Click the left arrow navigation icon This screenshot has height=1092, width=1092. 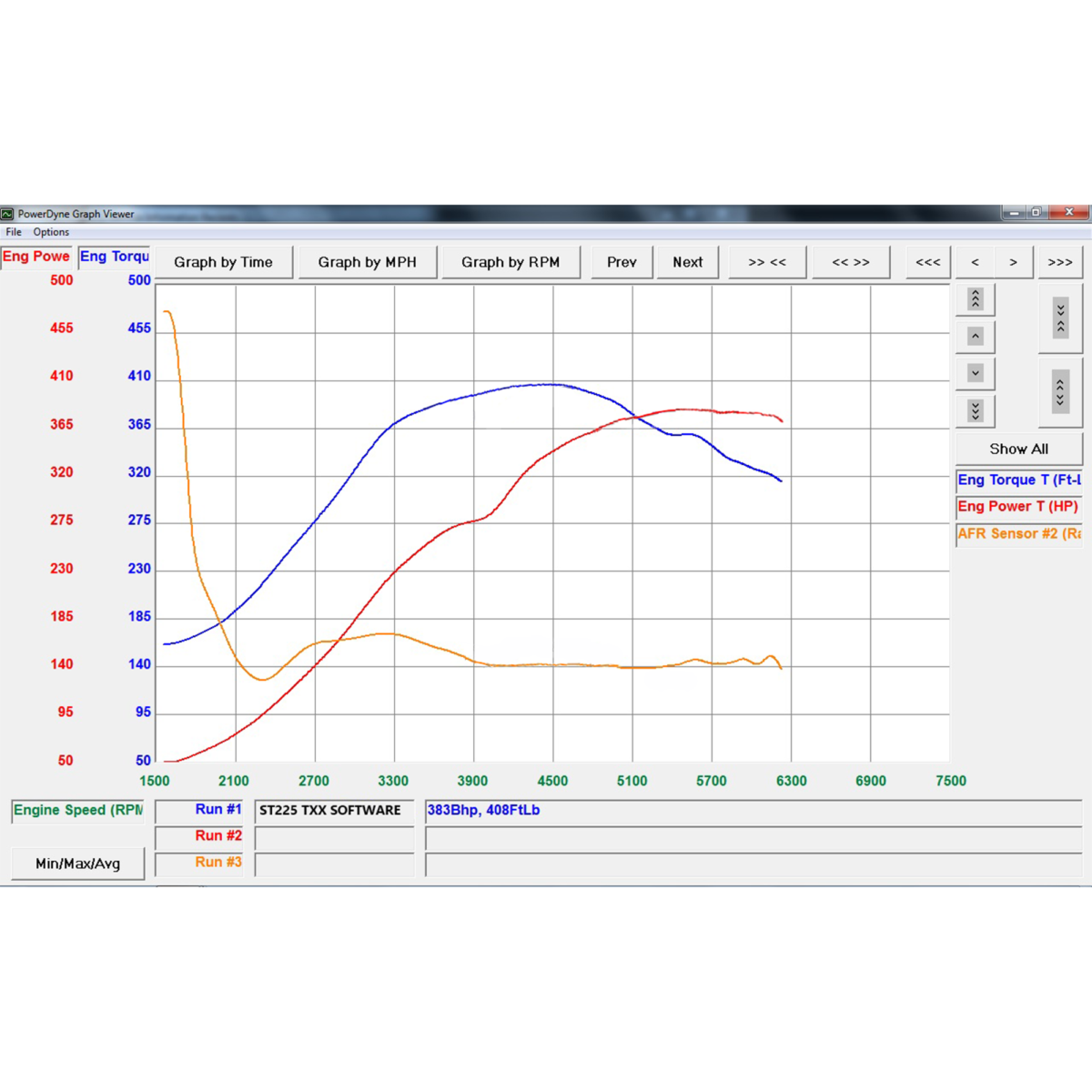975,262
